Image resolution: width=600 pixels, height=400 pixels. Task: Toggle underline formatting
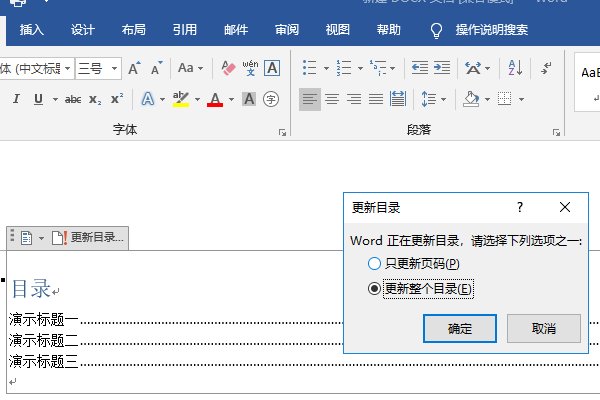pyautogui.click(x=38, y=99)
